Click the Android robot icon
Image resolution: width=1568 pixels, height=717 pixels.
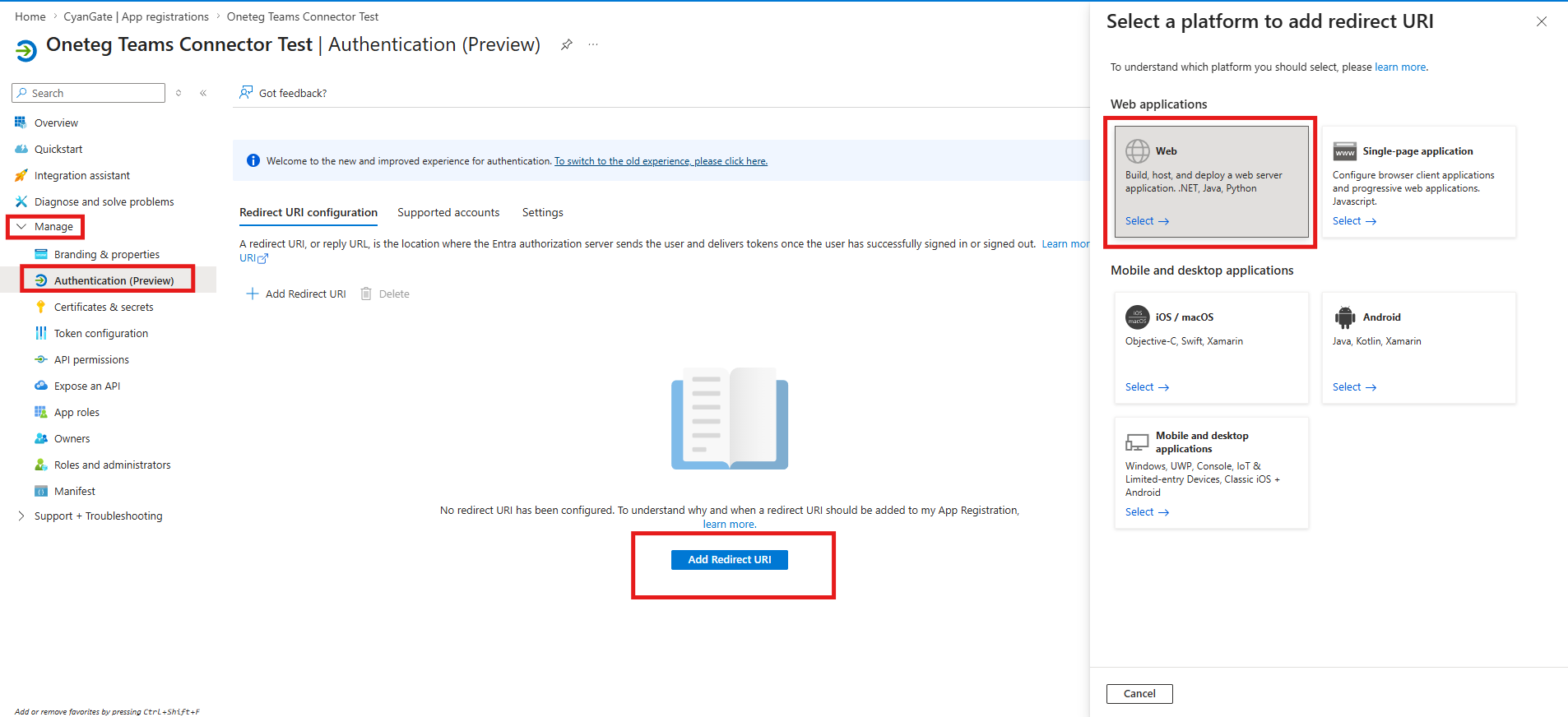[1345, 317]
